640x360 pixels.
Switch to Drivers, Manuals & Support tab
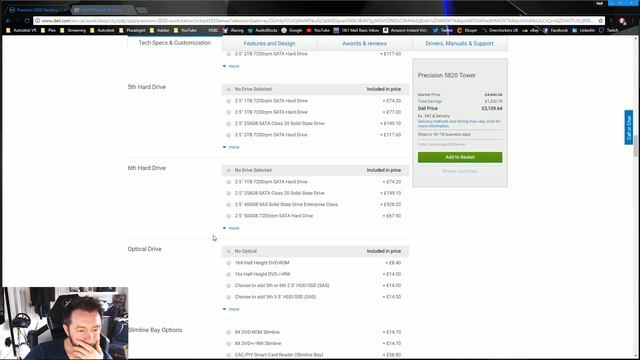460,43
